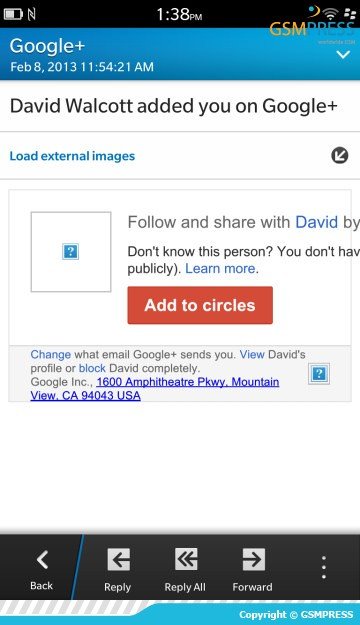Viewport: 360px width, 625px height.
Task: Tap David's missing profile picture placeholder
Action: coord(71,252)
